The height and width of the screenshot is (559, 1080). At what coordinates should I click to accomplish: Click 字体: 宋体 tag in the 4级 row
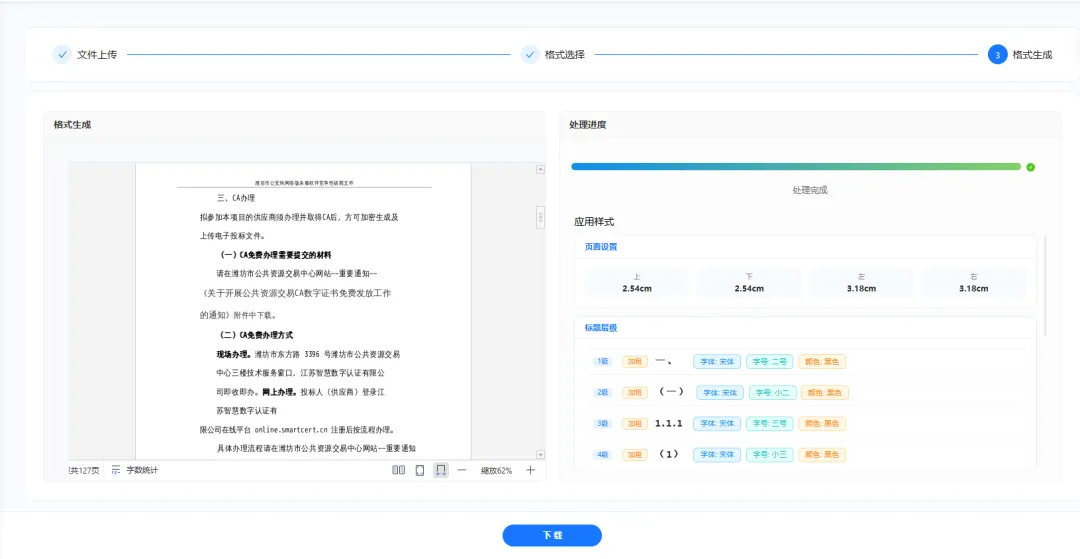coord(717,454)
